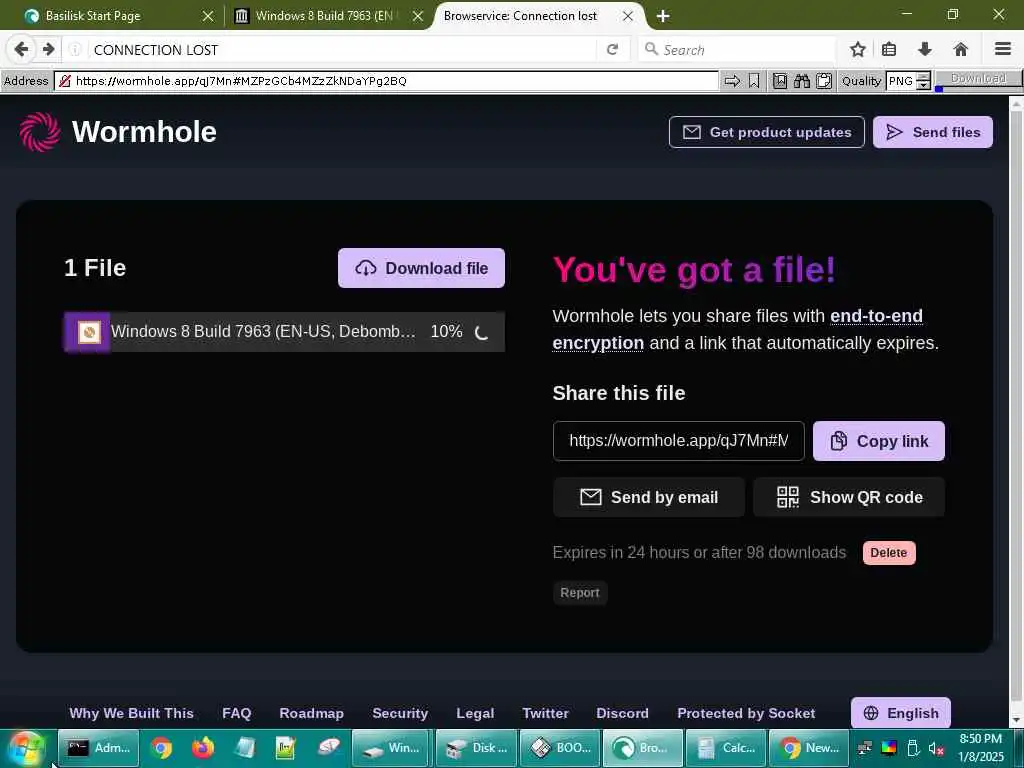The image size is (1024, 768).
Task: Click the Windows 8 Build 7963 file row
Action: (x=284, y=332)
